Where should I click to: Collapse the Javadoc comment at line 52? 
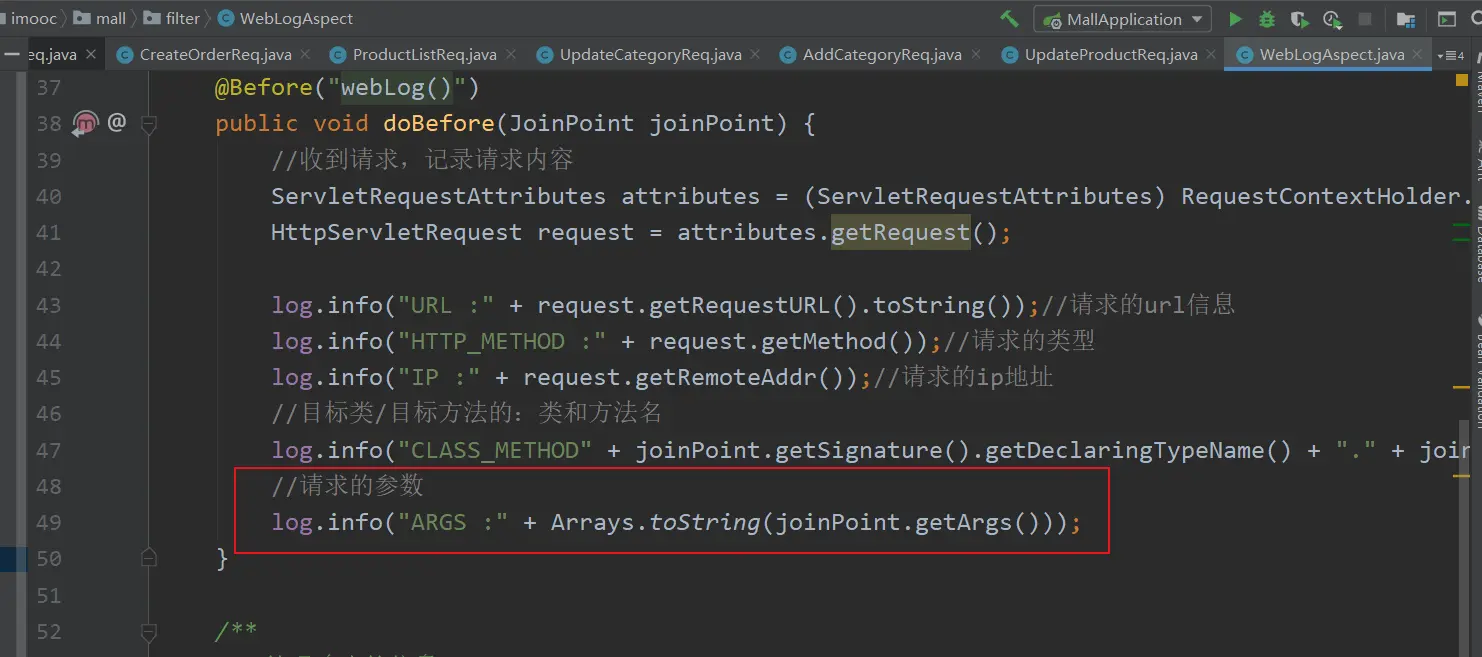click(149, 632)
